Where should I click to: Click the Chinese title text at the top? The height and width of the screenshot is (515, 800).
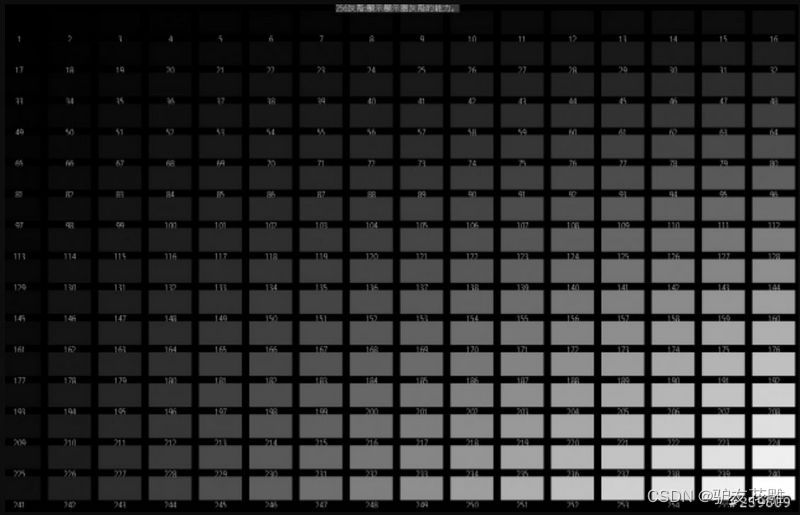point(397,8)
